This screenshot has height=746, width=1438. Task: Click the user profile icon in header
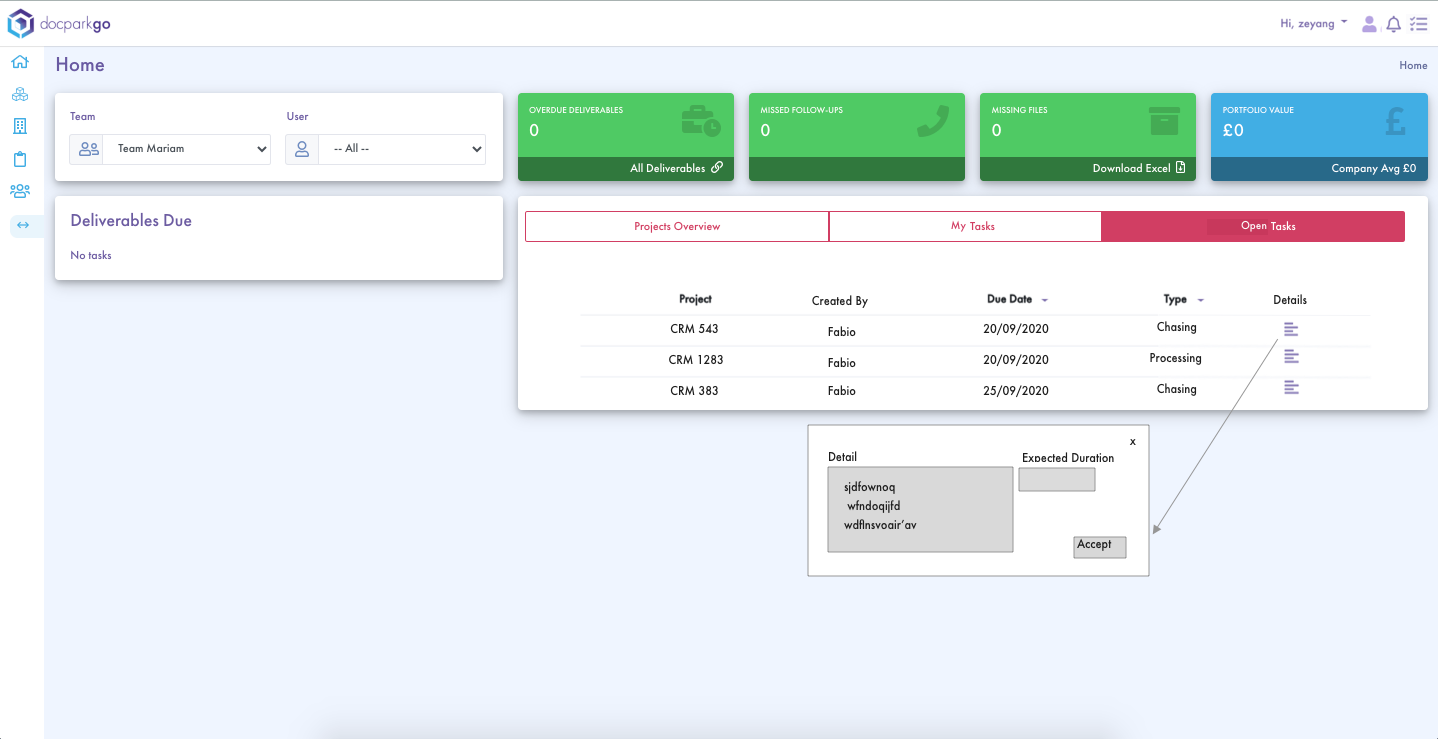click(x=1369, y=24)
